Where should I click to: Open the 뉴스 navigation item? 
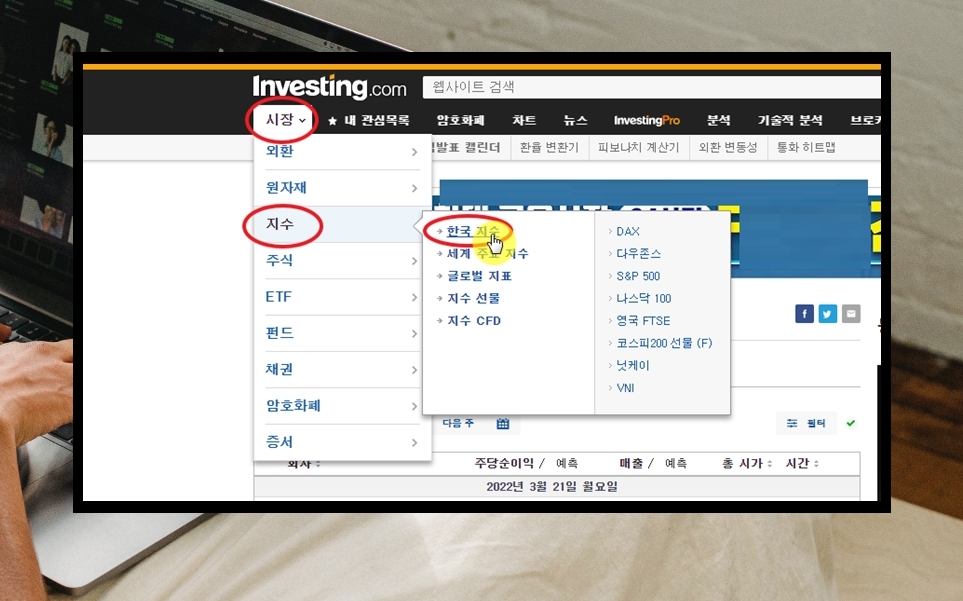(575, 120)
